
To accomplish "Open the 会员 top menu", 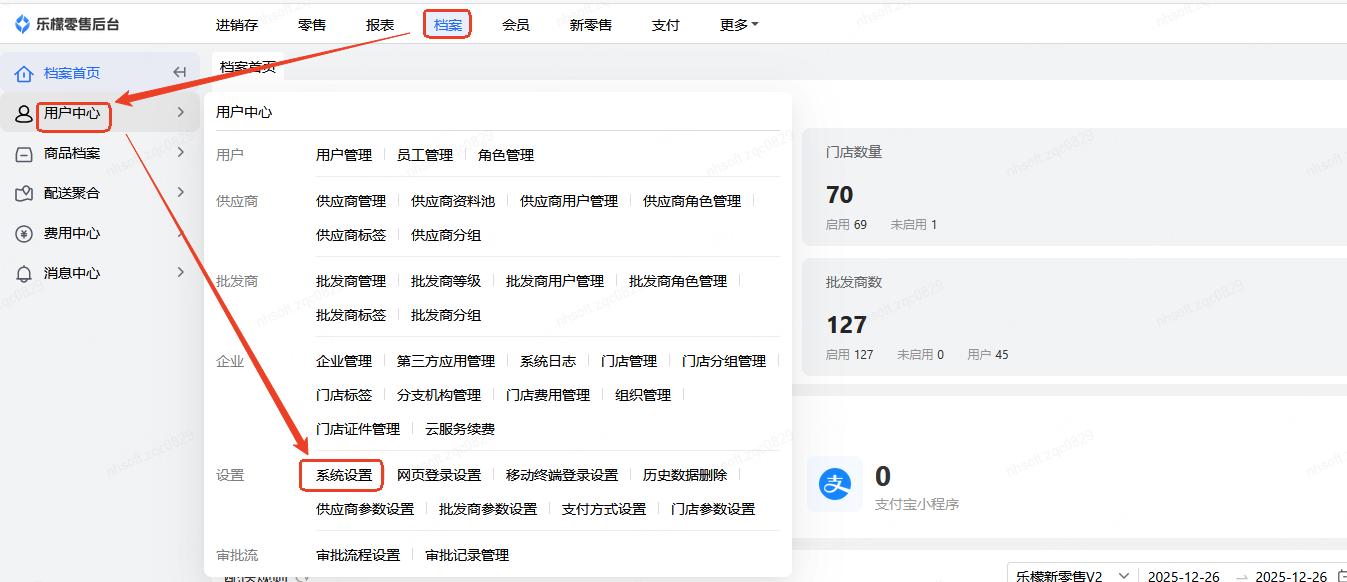I will (x=516, y=25).
